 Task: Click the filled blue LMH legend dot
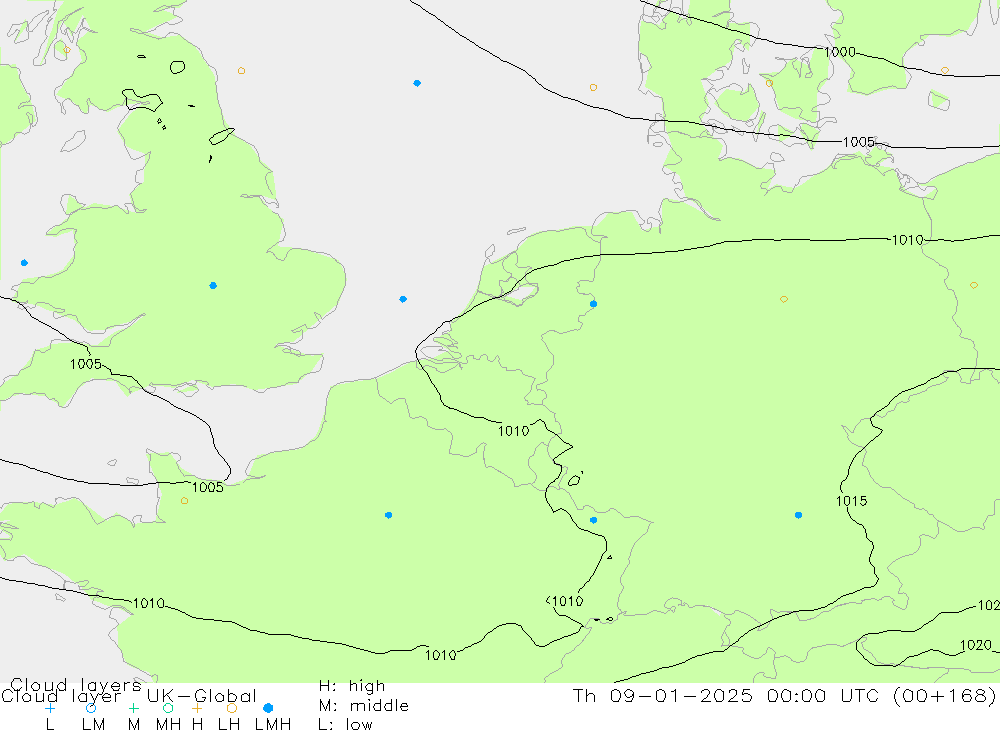point(268,708)
